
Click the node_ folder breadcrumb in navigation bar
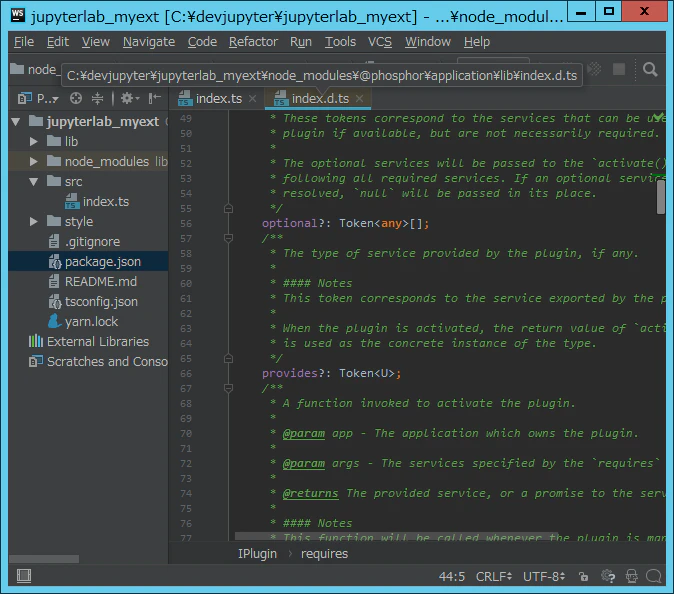click(34, 69)
